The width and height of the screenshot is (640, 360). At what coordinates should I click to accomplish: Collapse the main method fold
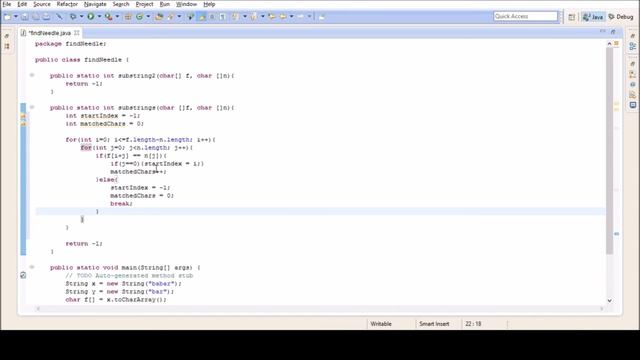(32, 267)
